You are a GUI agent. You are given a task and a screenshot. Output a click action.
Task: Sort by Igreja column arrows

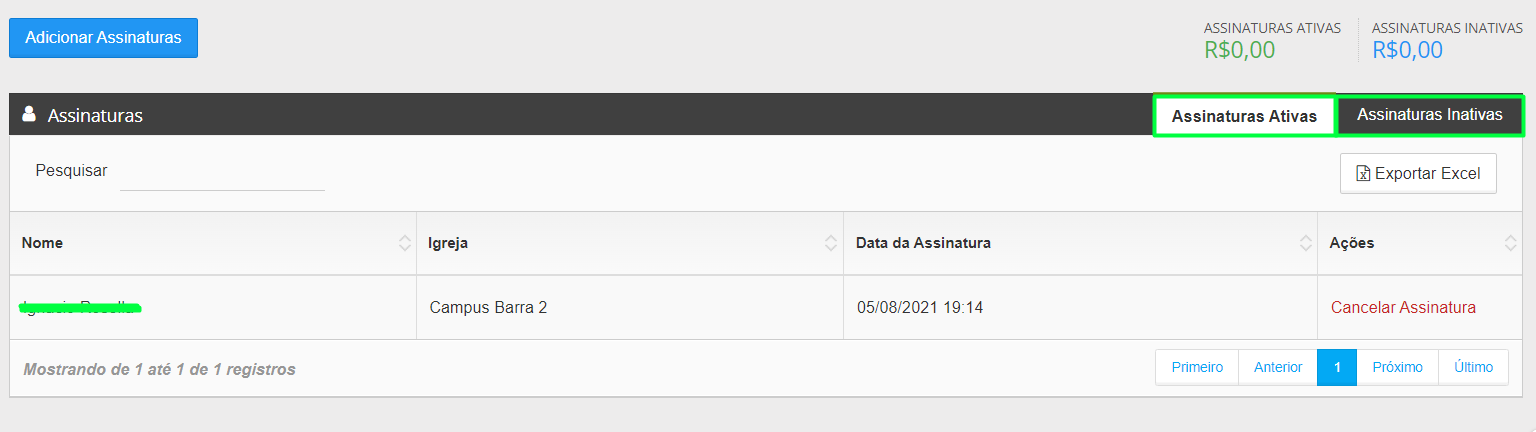tap(830, 243)
